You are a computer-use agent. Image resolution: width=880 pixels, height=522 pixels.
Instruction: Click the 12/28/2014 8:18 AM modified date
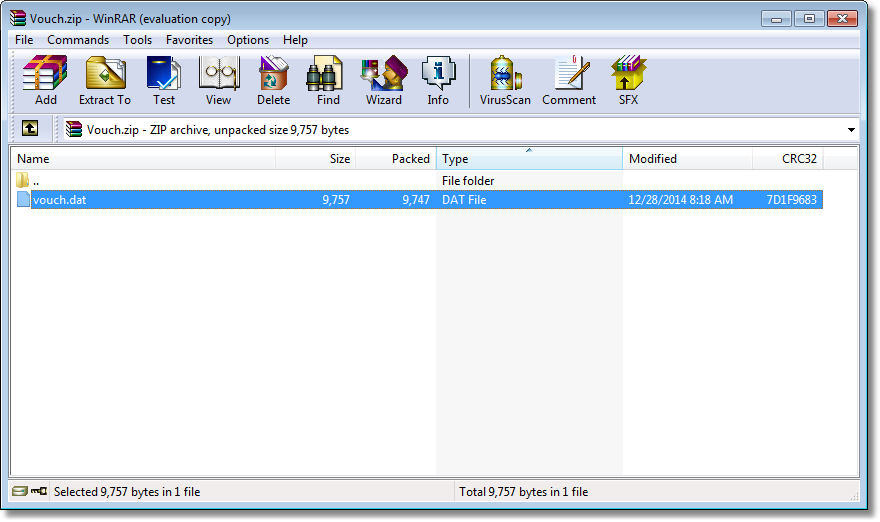tap(680, 200)
